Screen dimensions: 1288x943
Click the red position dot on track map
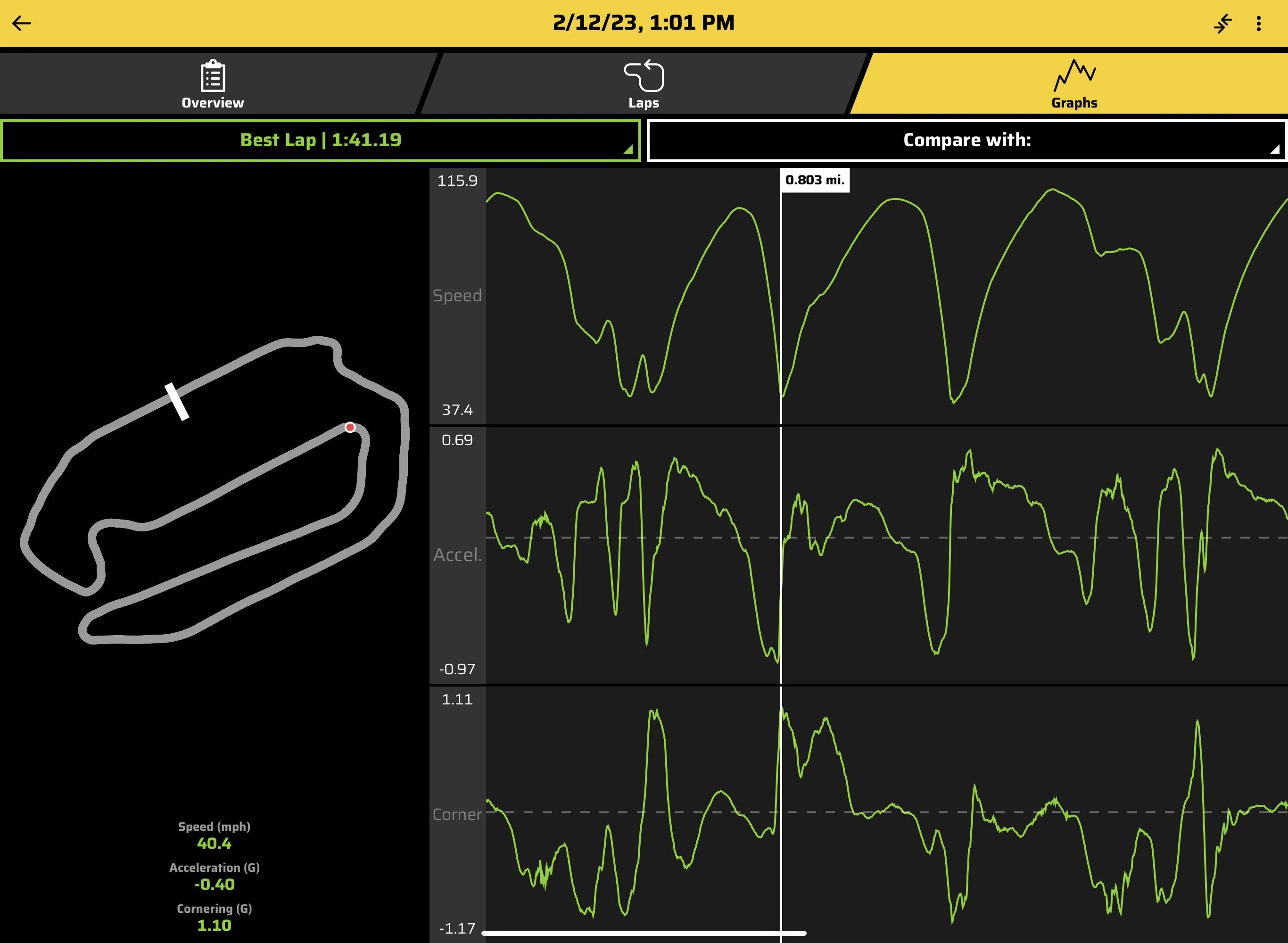pyautogui.click(x=350, y=427)
